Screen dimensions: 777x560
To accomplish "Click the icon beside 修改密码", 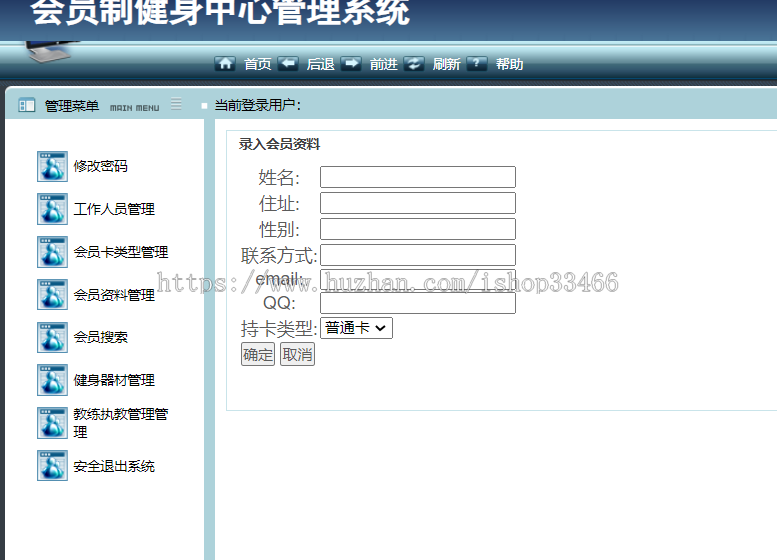I will 53,167.
